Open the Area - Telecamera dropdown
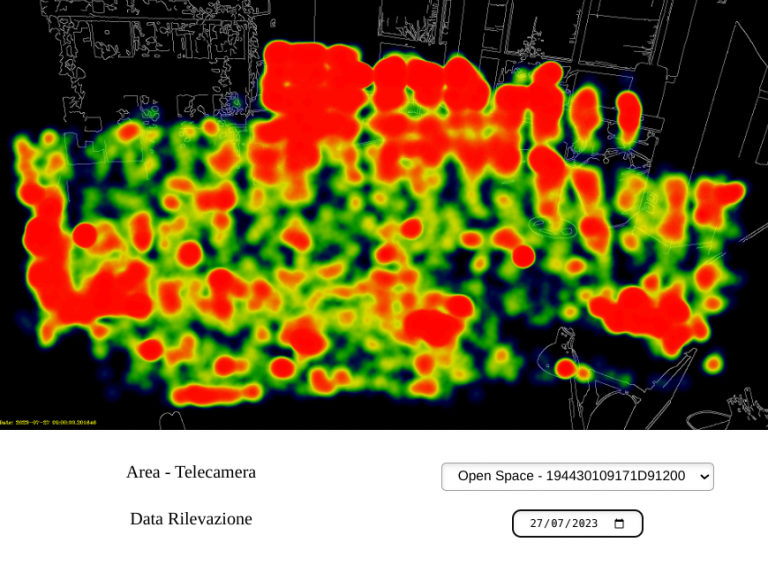This screenshot has width=768, height=565. [577, 477]
